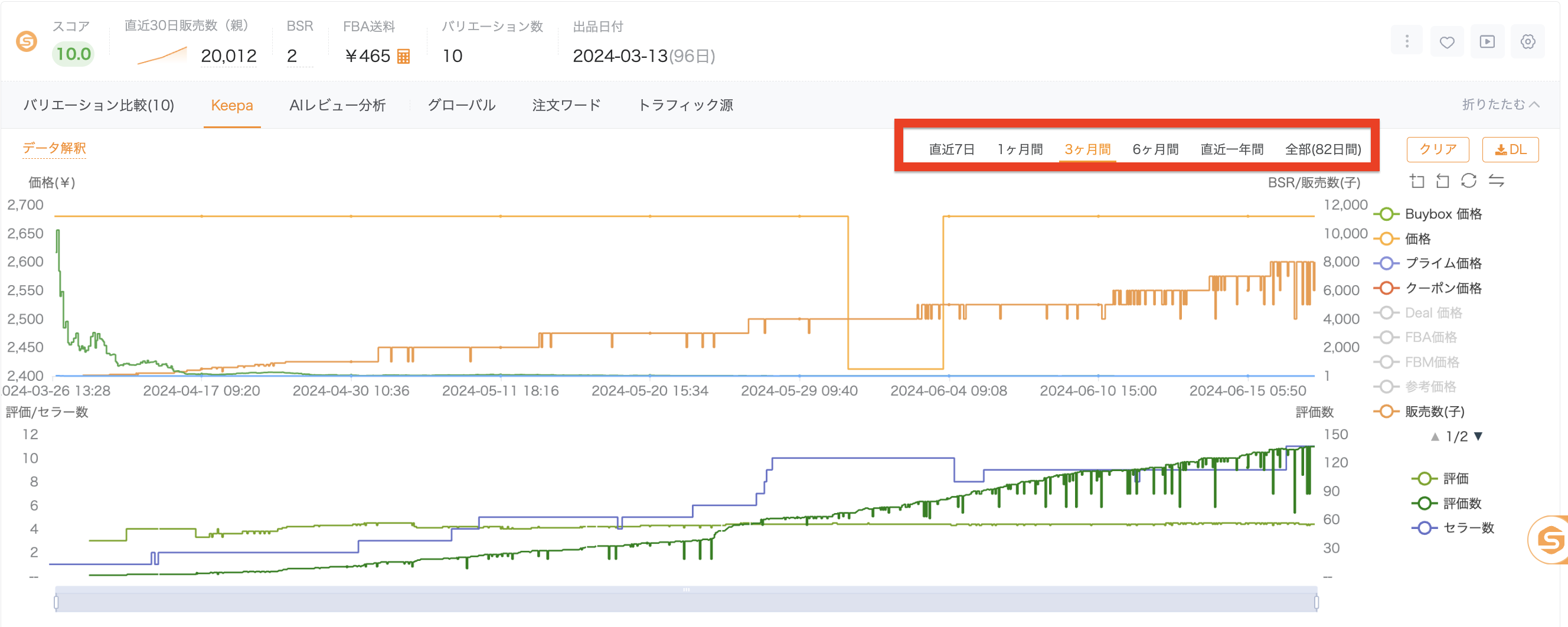Open the 注文ワード tab
The image size is (1568, 627).
tap(567, 105)
